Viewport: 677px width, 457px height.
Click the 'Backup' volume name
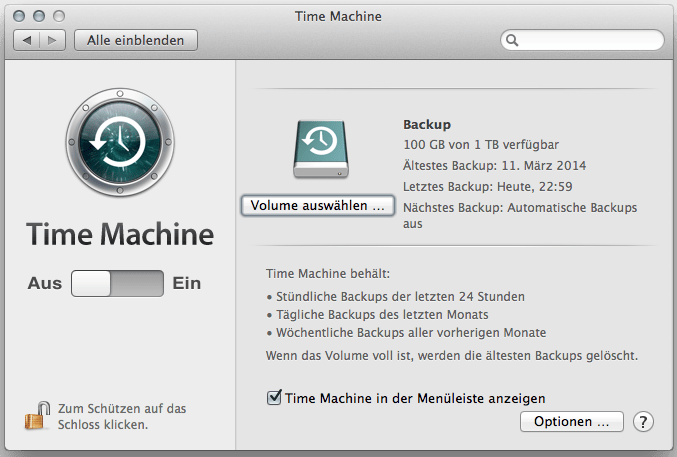(x=427, y=124)
